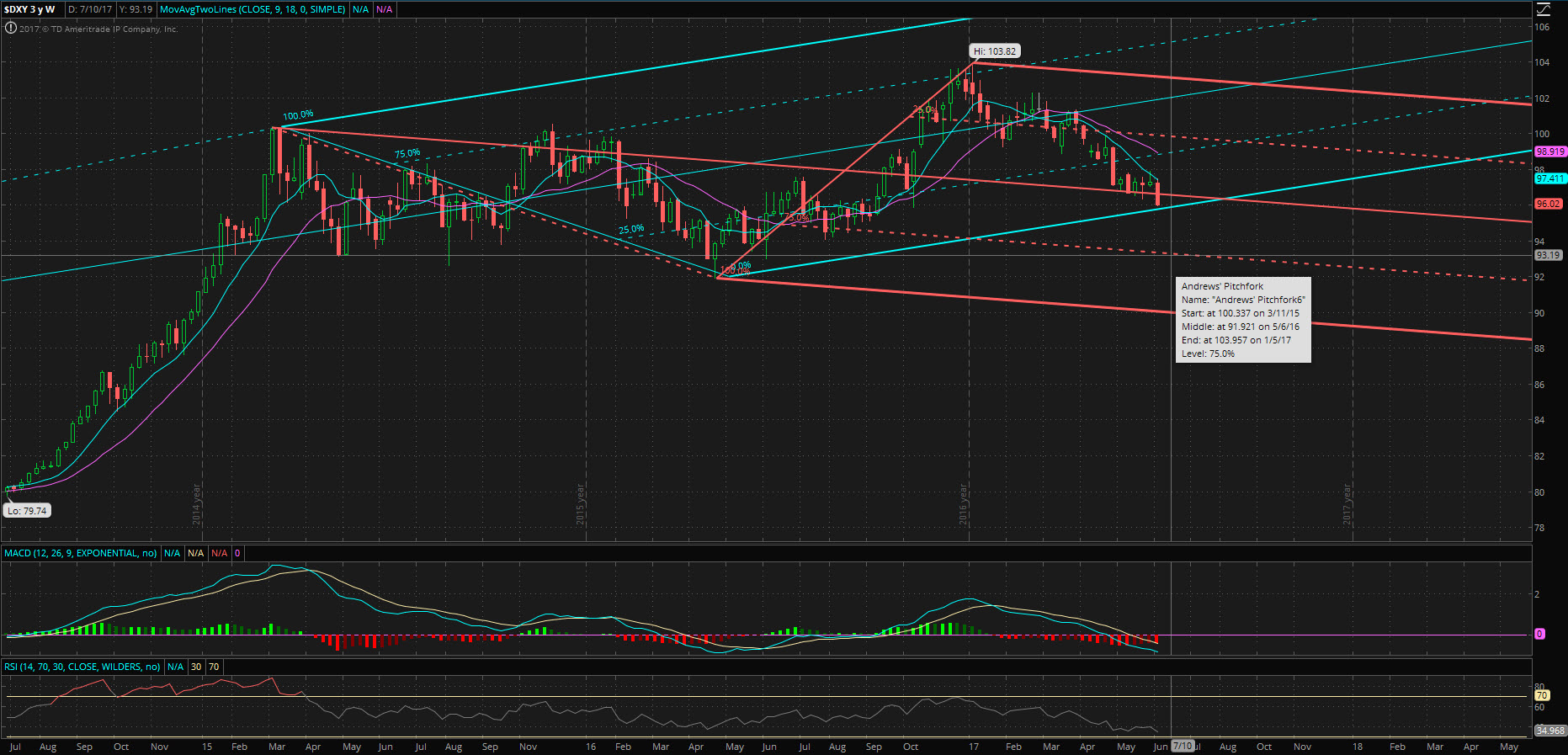Click the magenta N/A value after MovAvgTwoLines
1568x755 pixels.
click(x=384, y=9)
